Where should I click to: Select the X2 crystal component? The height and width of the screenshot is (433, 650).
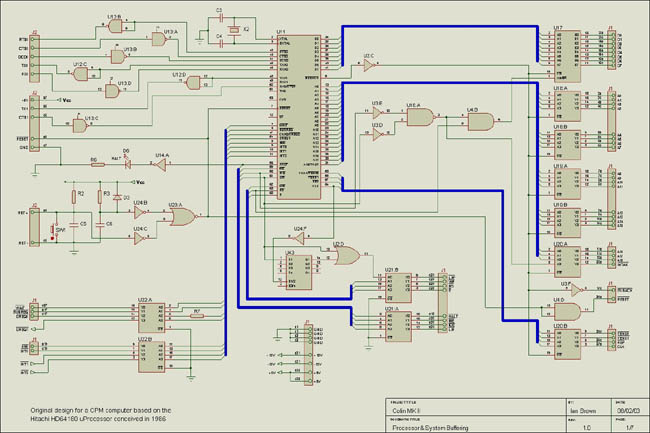233,31
